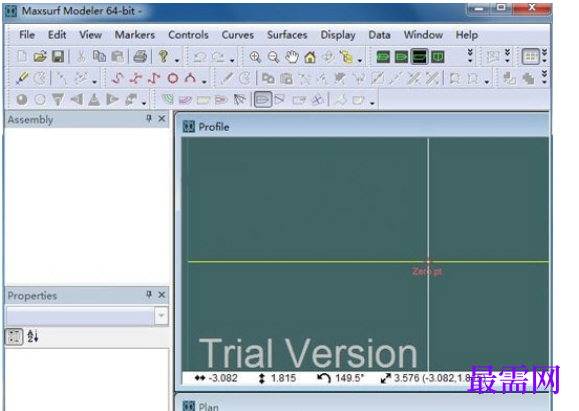
Task: Toggle the highlighted grid layout button
Action: click(x=531, y=57)
